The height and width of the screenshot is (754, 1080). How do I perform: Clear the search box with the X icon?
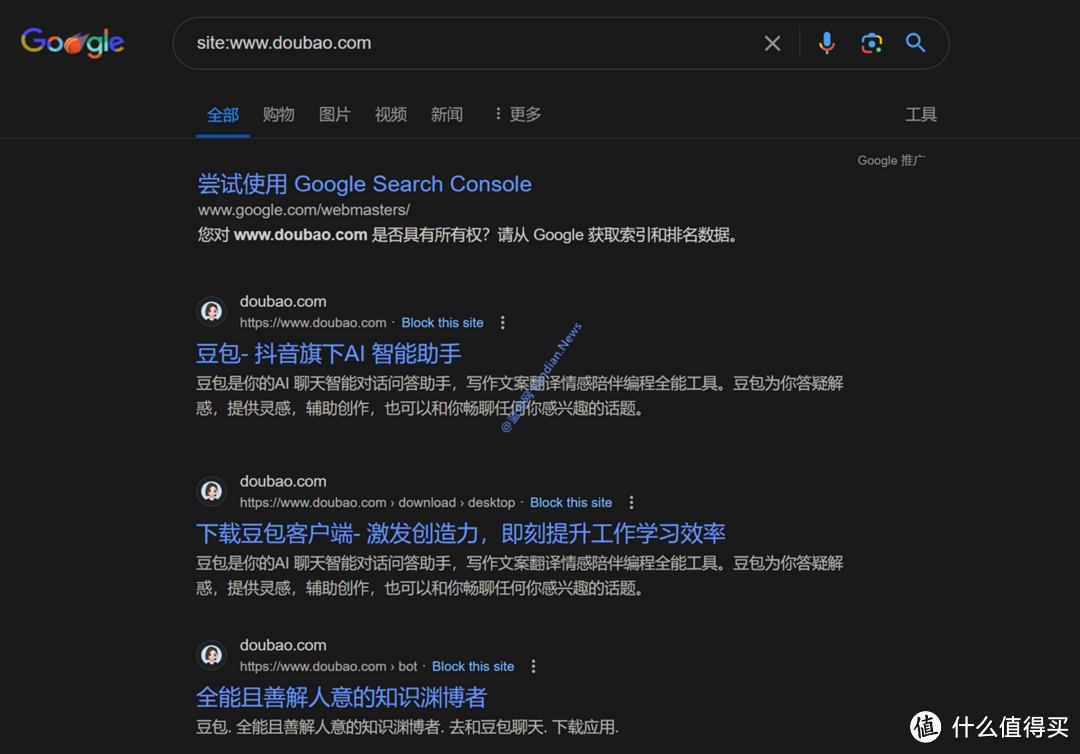tap(772, 43)
